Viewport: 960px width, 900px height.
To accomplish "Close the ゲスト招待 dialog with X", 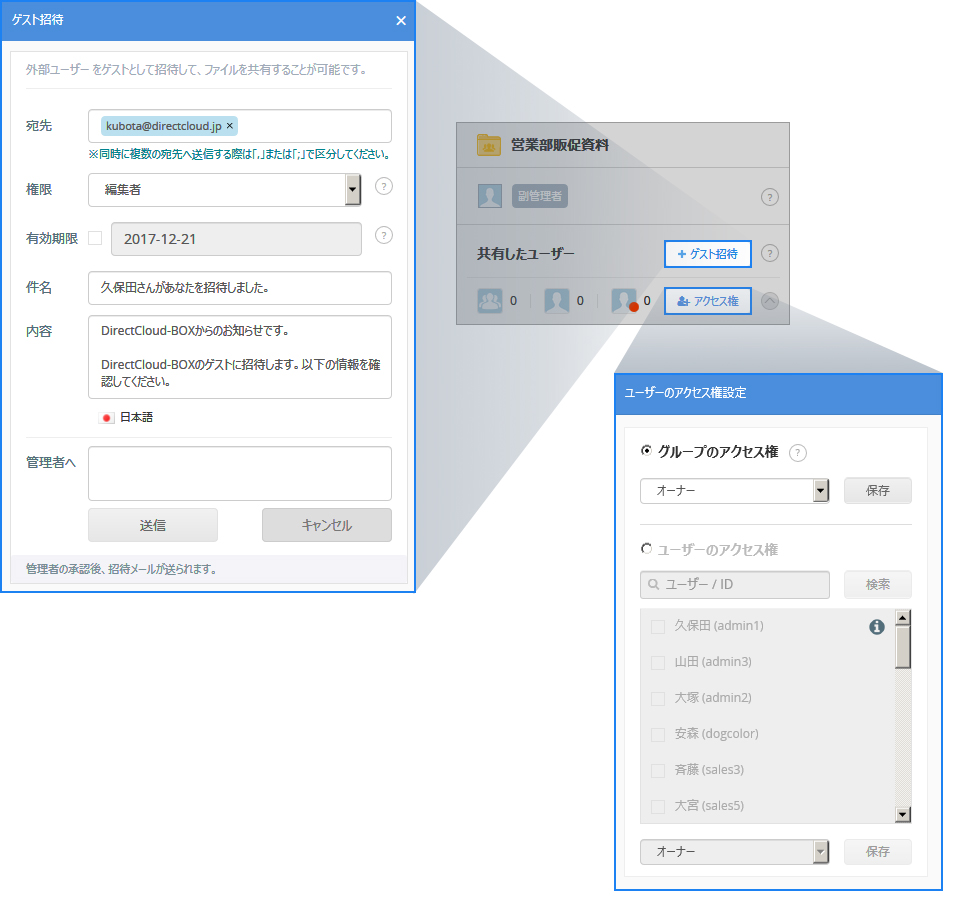I will coord(401,21).
